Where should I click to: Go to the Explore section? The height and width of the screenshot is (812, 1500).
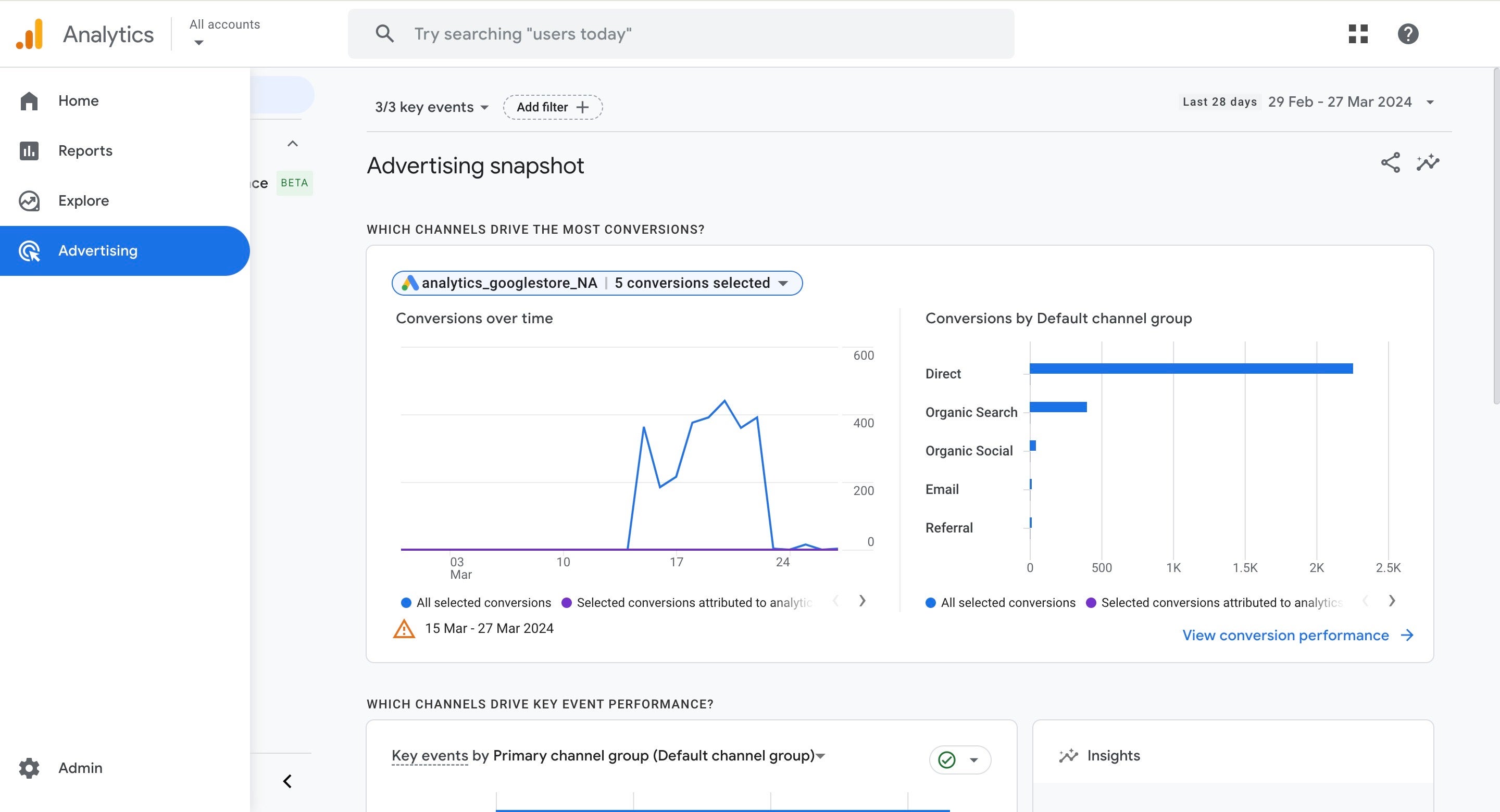point(83,201)
